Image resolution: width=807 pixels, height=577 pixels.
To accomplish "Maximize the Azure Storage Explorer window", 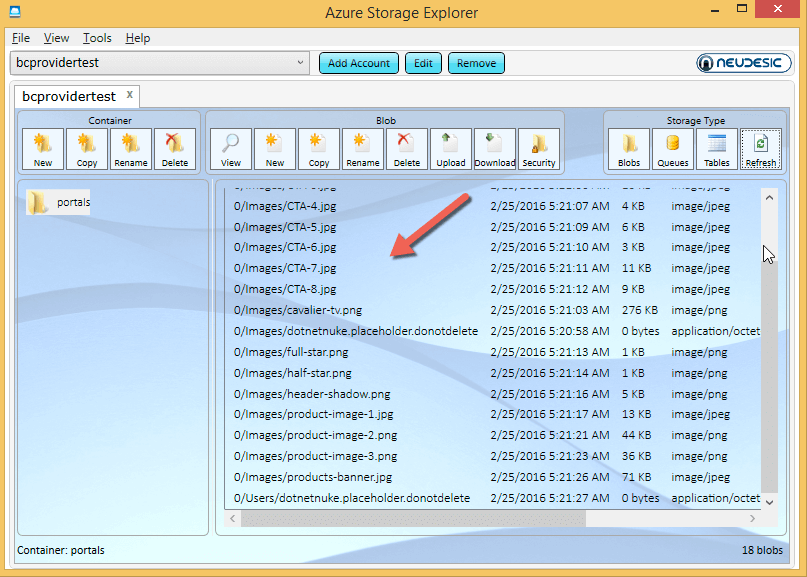I will [742, 9].
